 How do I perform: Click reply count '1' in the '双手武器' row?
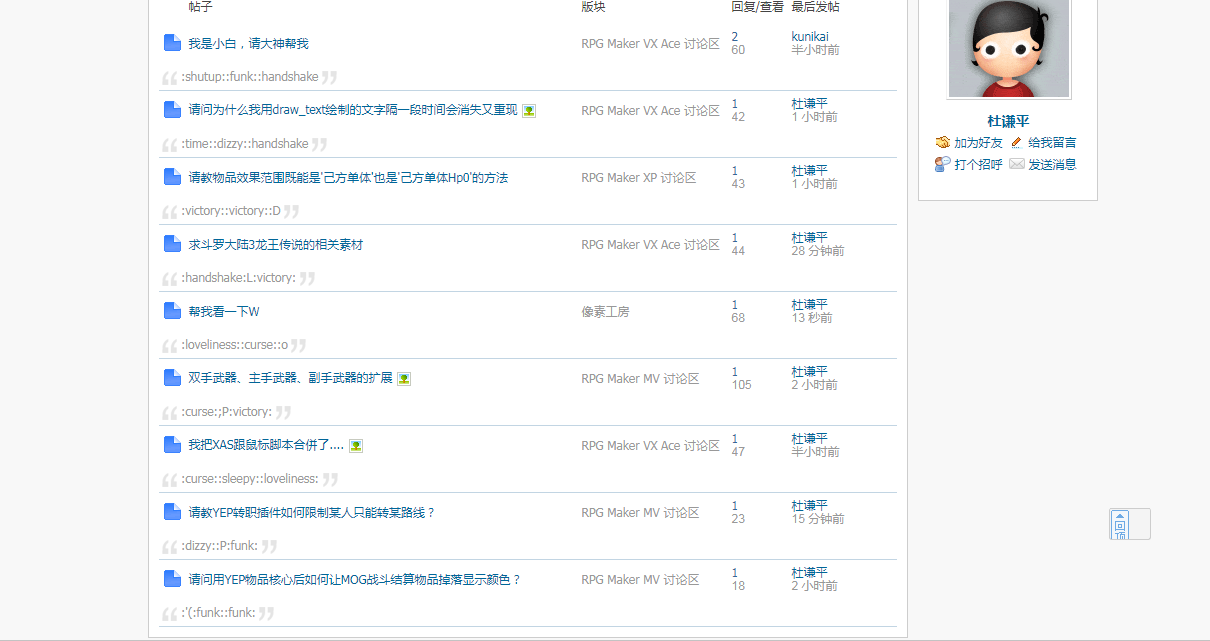pos(735,372)
